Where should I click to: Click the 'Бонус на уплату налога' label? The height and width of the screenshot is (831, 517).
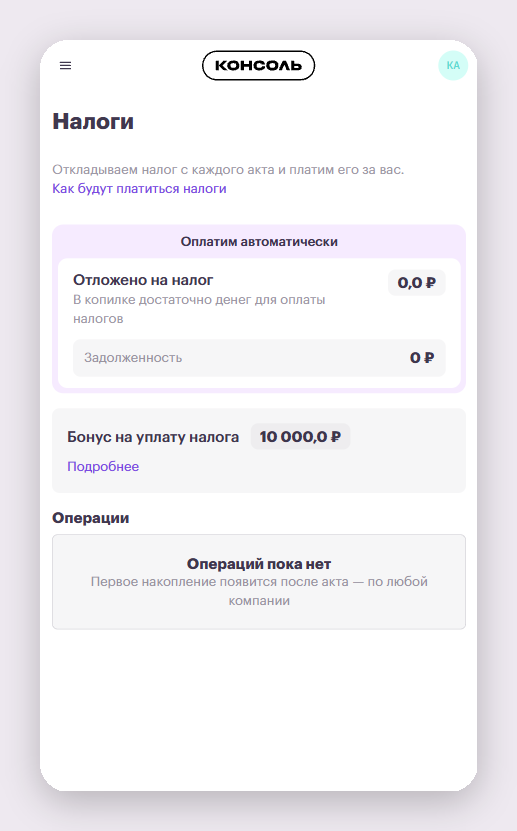click(153, 437)
